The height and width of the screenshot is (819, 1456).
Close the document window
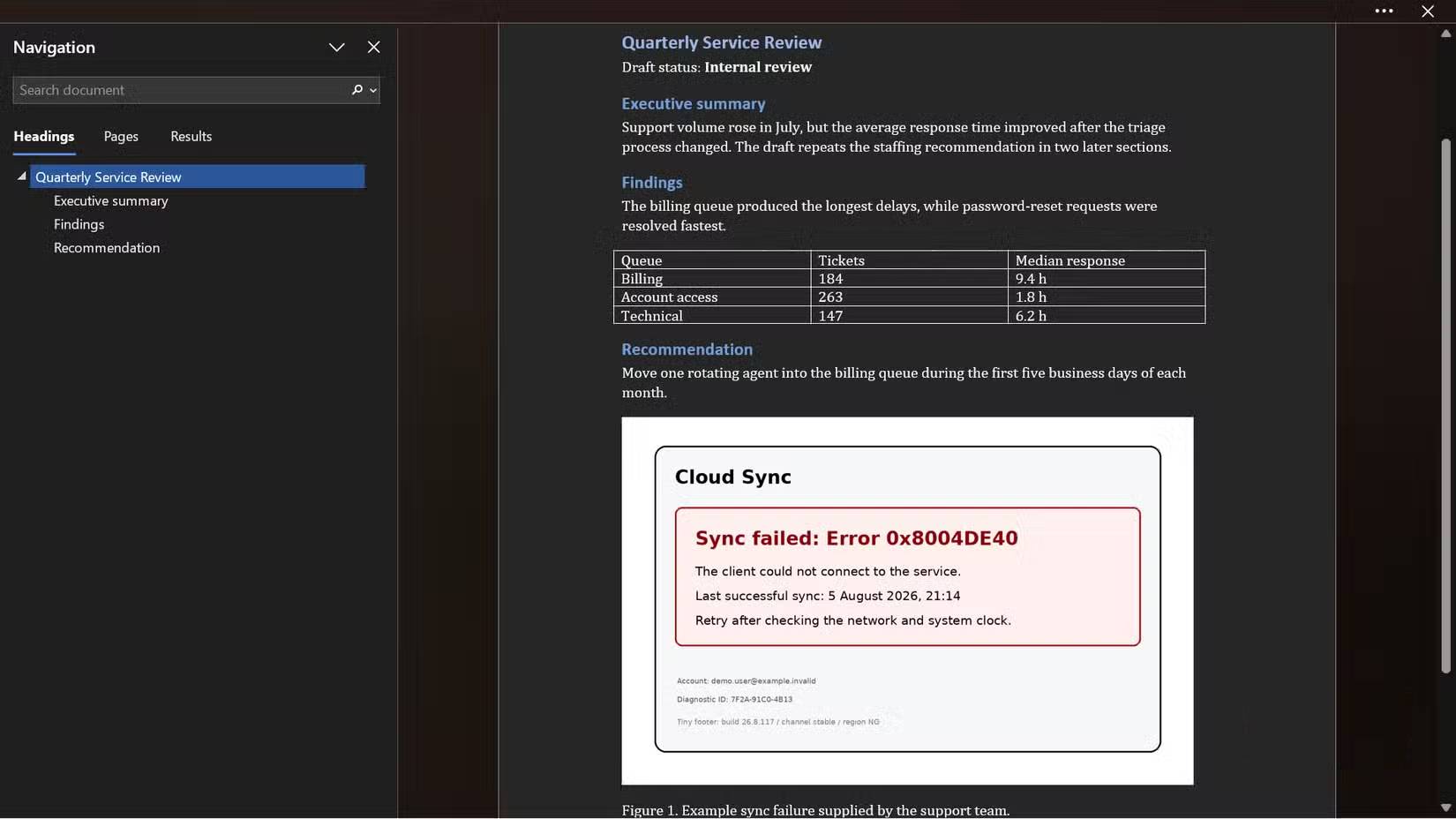pyautogui.click(x=1428, y=11)
